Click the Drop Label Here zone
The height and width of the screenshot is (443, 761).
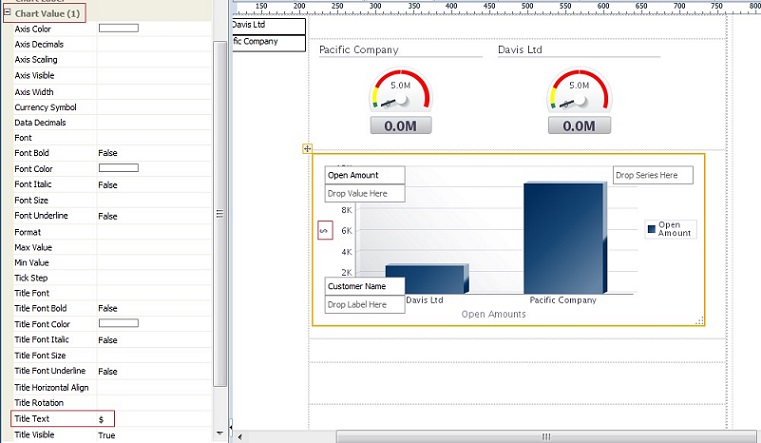(364, 304)
